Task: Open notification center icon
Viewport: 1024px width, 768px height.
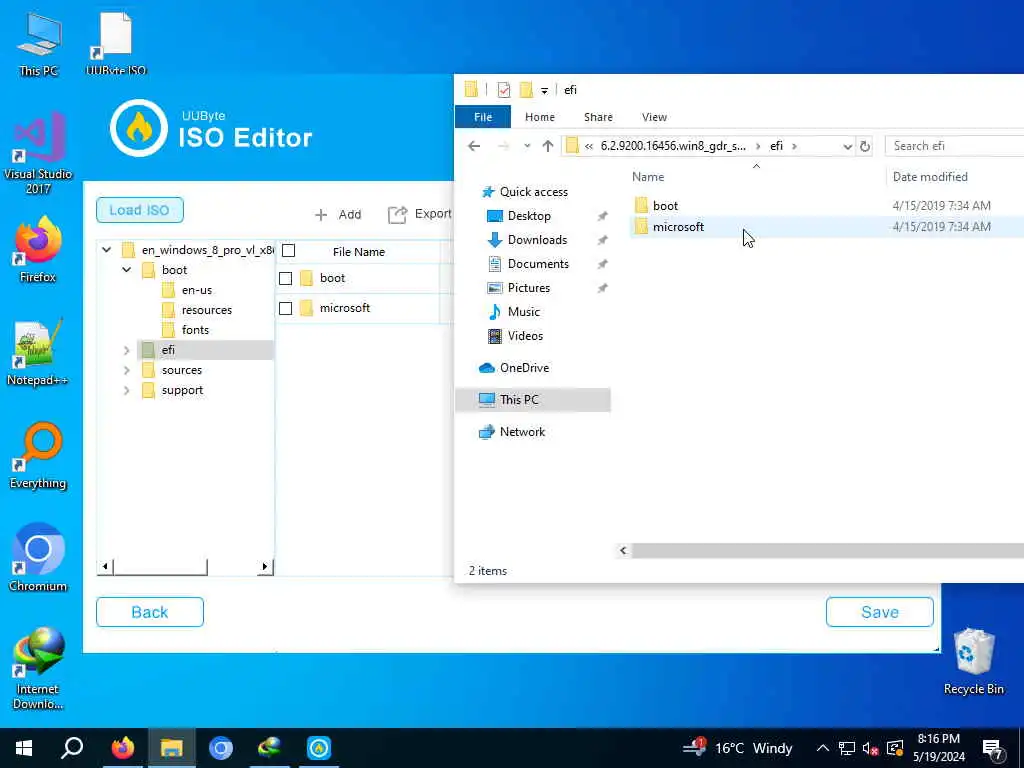Action: 993,749
